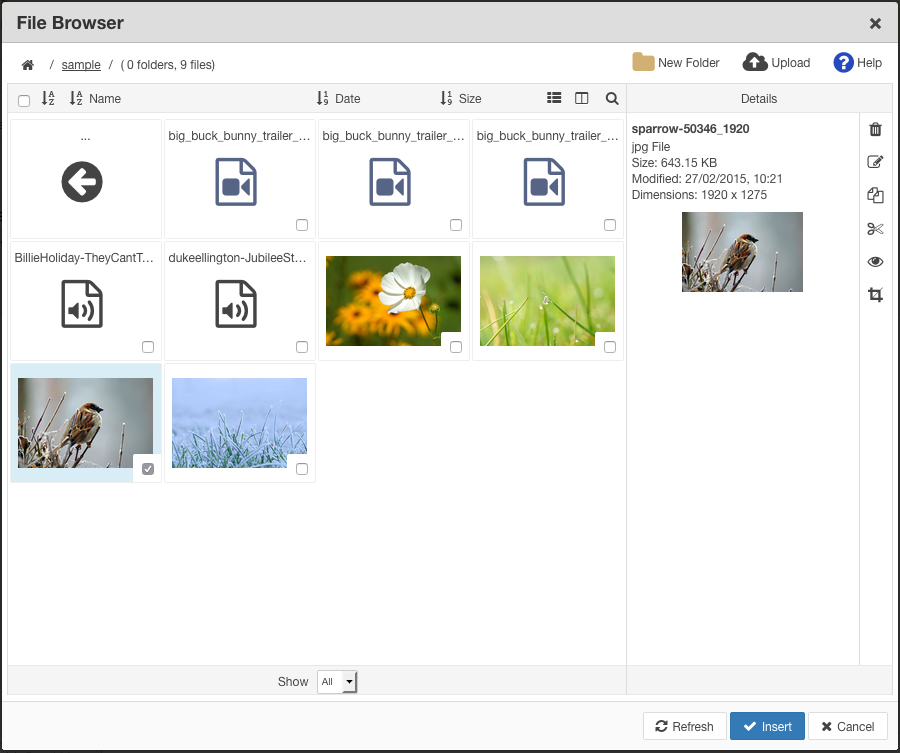Delete the selected file using trash icon
Viewport: 900px width, 753px height.
tap(875, 129)
